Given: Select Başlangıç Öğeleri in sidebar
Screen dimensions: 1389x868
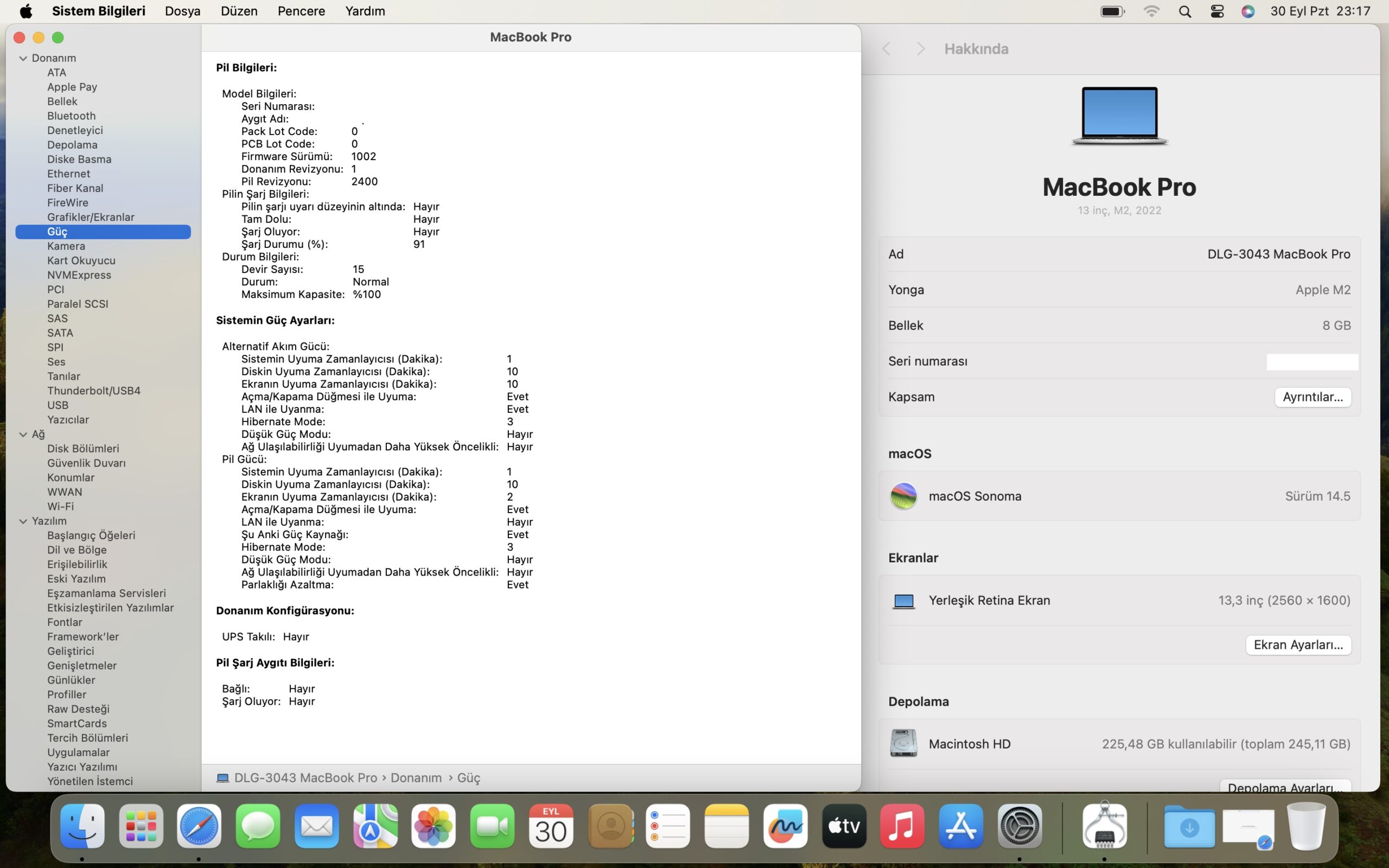Looking at the screenshot, I should point(91,535).
